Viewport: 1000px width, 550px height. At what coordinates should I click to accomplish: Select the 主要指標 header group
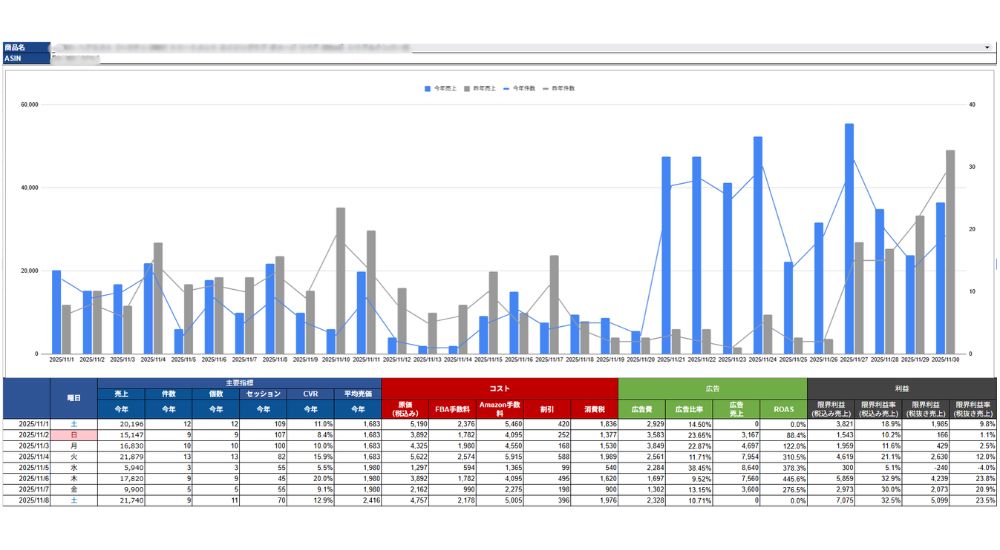tap(239, 383)
